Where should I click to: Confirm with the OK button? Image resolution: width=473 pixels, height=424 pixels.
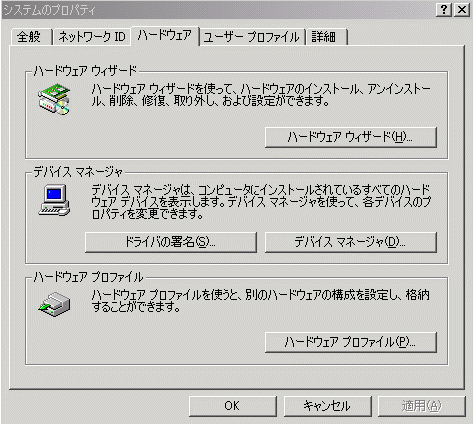(x=233, y=406)
